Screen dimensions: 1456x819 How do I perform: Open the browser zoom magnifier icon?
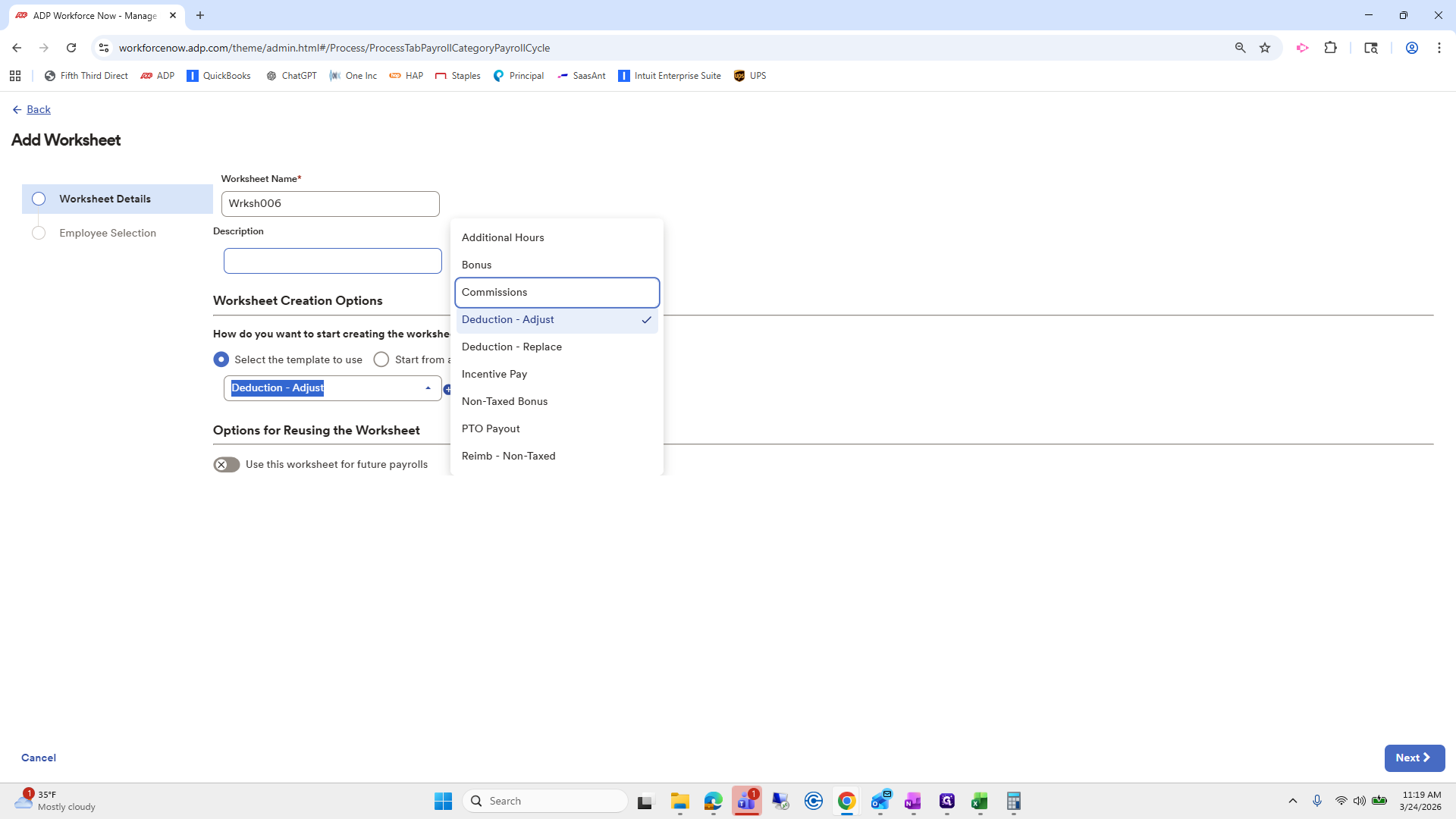pyautogui.click(x=1240, y=48)
